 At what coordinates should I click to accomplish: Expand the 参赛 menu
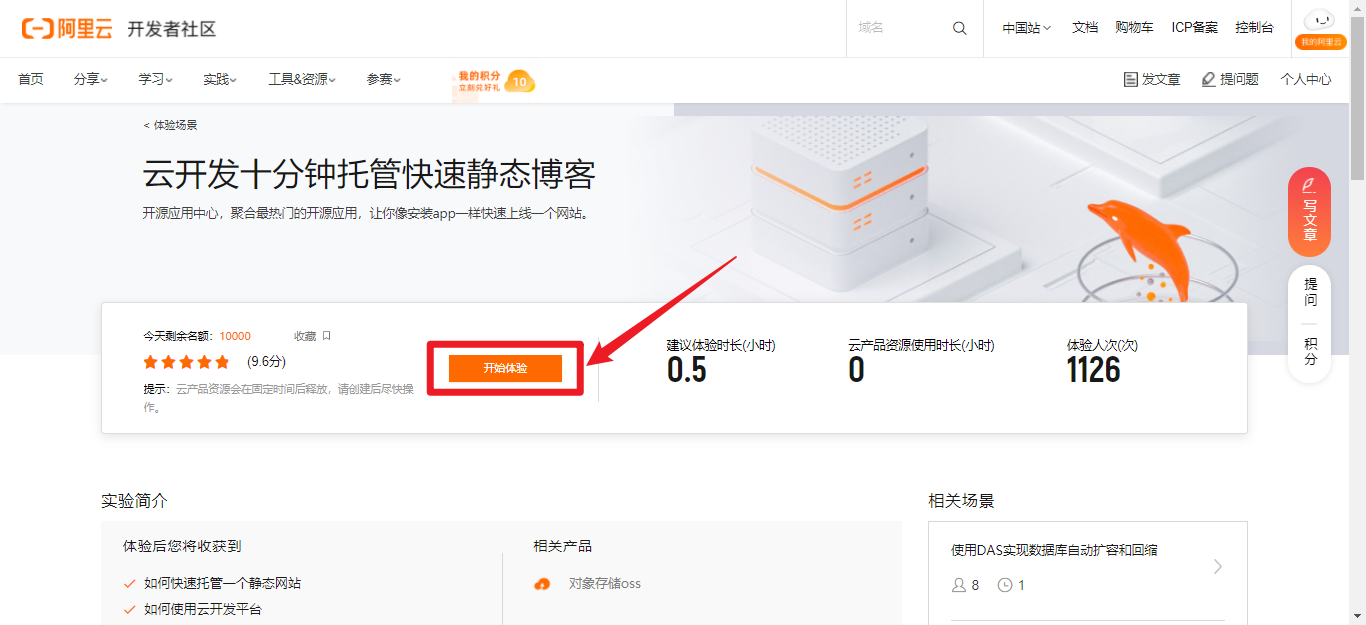coord(383,79)
